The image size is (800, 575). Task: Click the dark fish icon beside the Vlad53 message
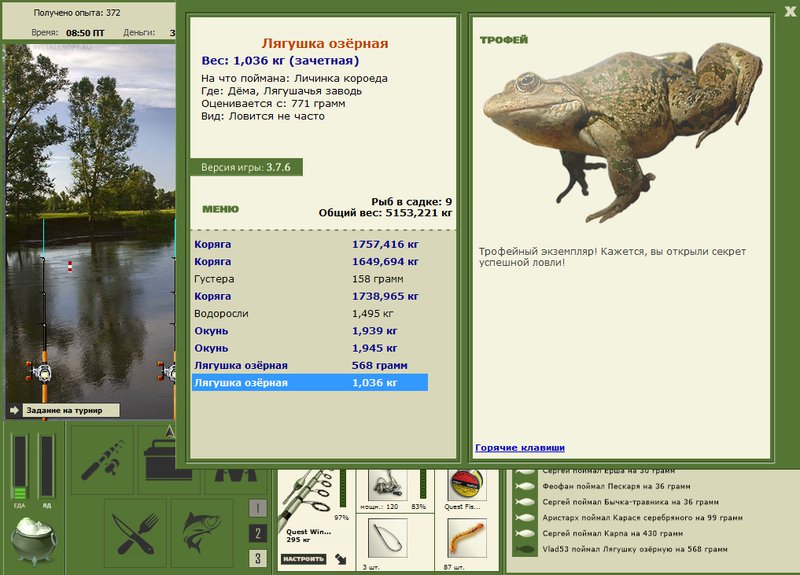524,549
